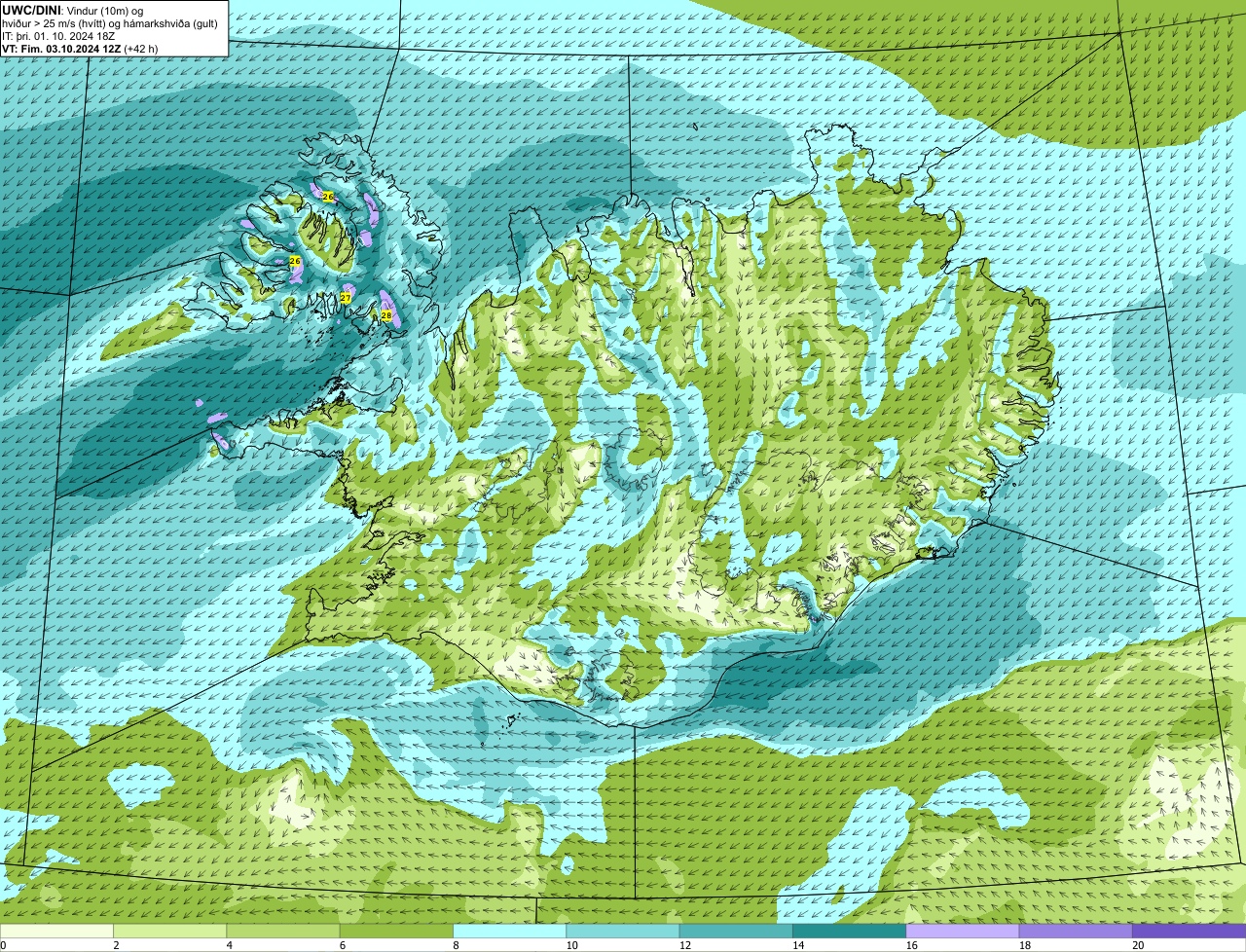
Task: Click the legend scale label "16"
Action: point(911,945)
